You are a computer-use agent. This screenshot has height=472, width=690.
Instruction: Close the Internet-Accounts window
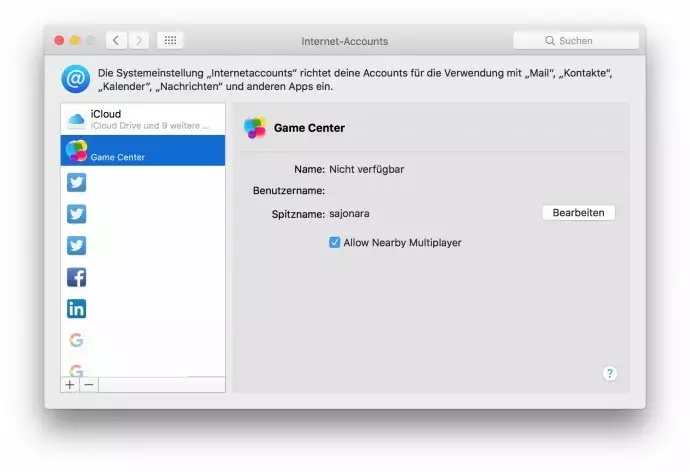(59, 41)
